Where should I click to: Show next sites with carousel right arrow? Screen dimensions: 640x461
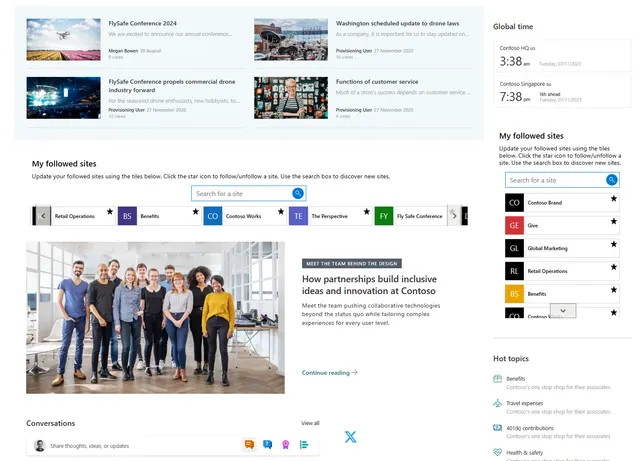(x=454, y=216)
